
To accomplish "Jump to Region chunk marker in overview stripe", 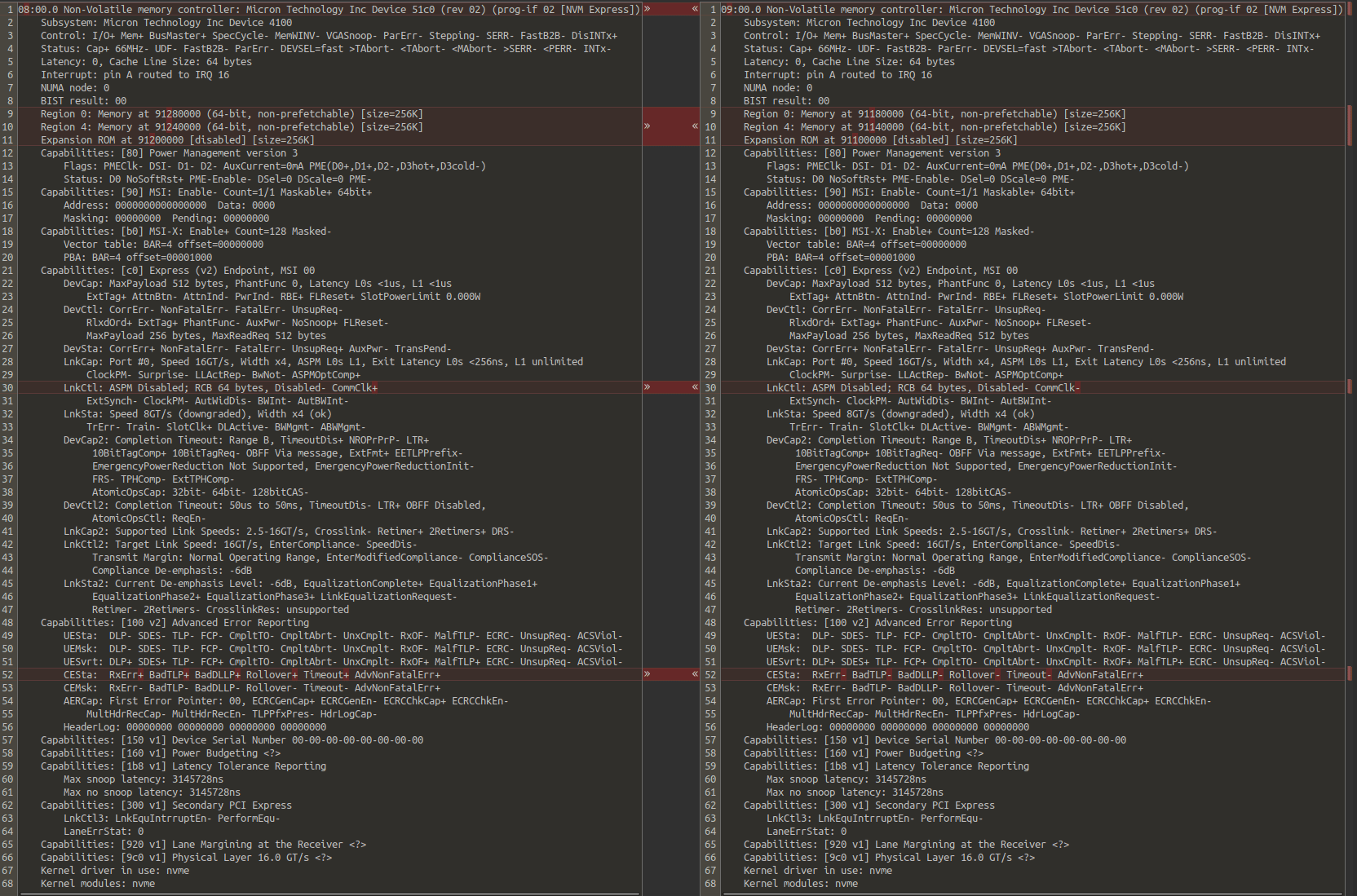I will pos(1350,126).
